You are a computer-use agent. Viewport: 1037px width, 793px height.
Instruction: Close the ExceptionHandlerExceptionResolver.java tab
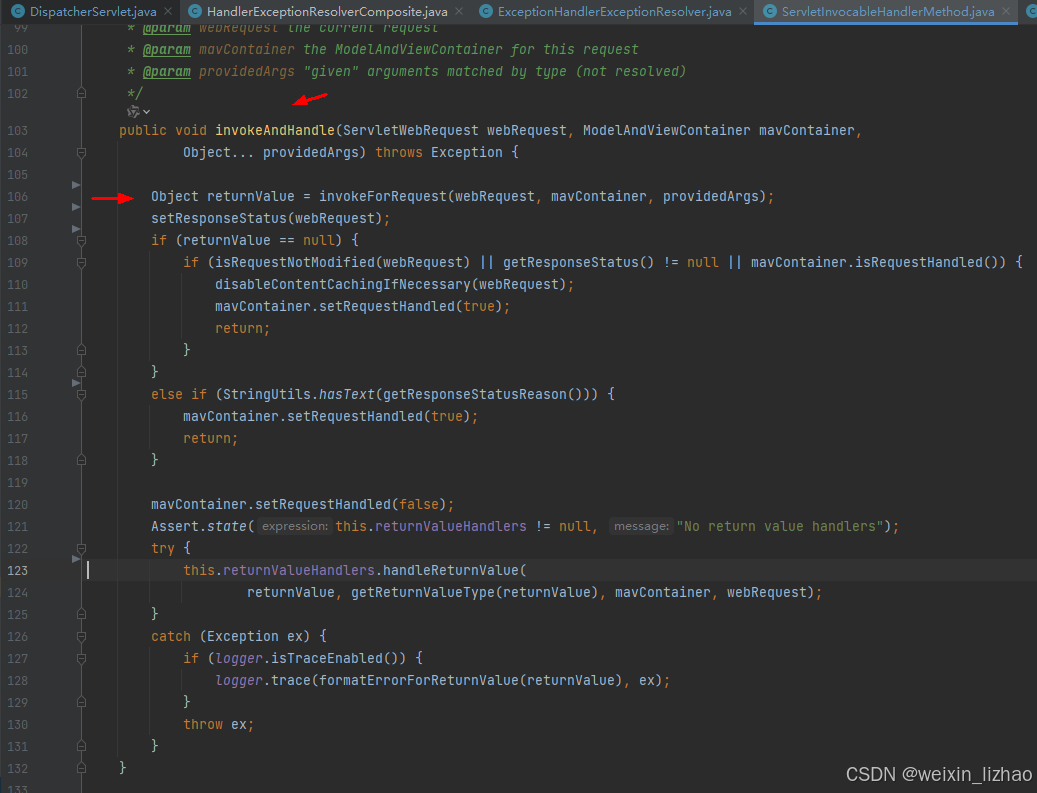tap(743, 11)
